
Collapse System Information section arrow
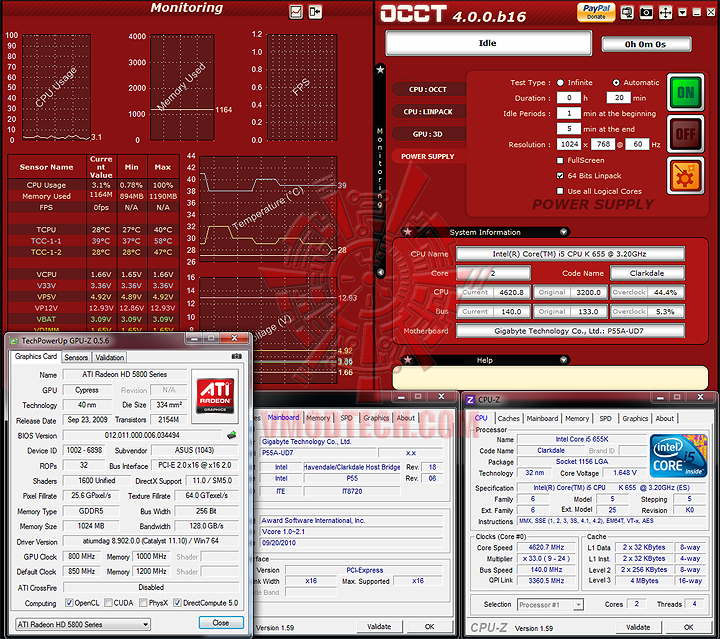coord(563,232)
